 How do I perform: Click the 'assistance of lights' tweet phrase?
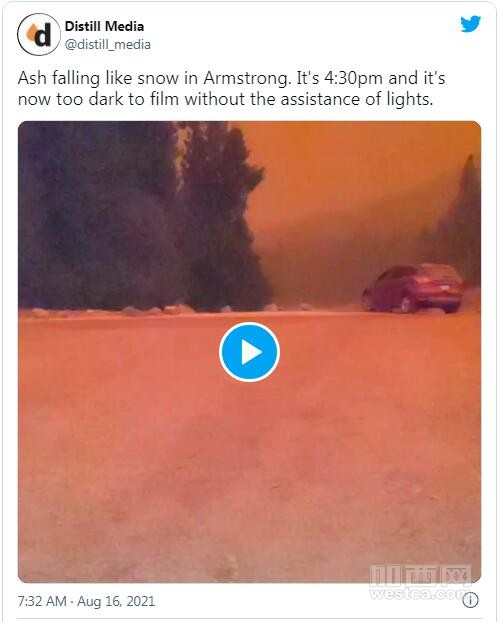(x=357, y=99)
